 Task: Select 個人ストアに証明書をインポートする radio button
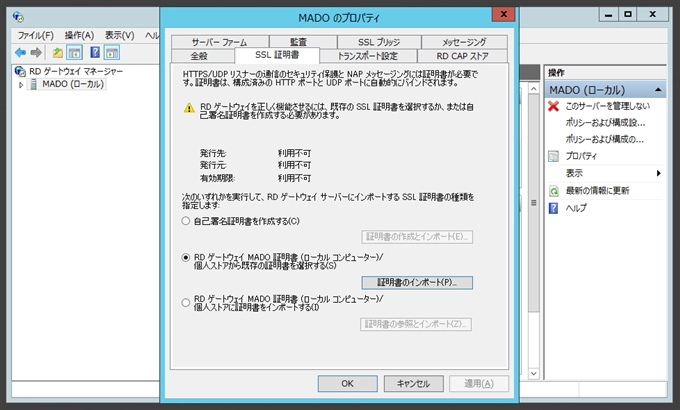click(x=186, y=302)
